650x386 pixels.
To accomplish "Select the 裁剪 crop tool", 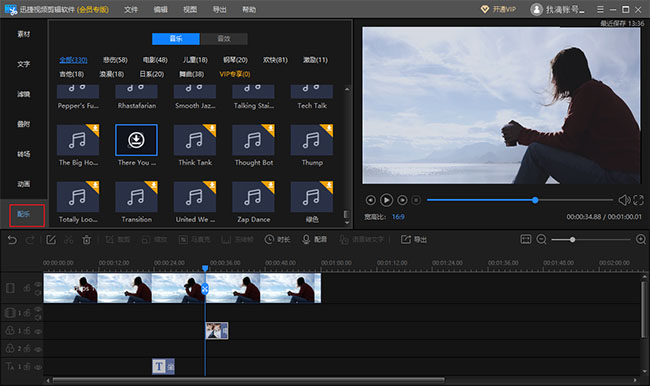I will click(x=117, y=240).
